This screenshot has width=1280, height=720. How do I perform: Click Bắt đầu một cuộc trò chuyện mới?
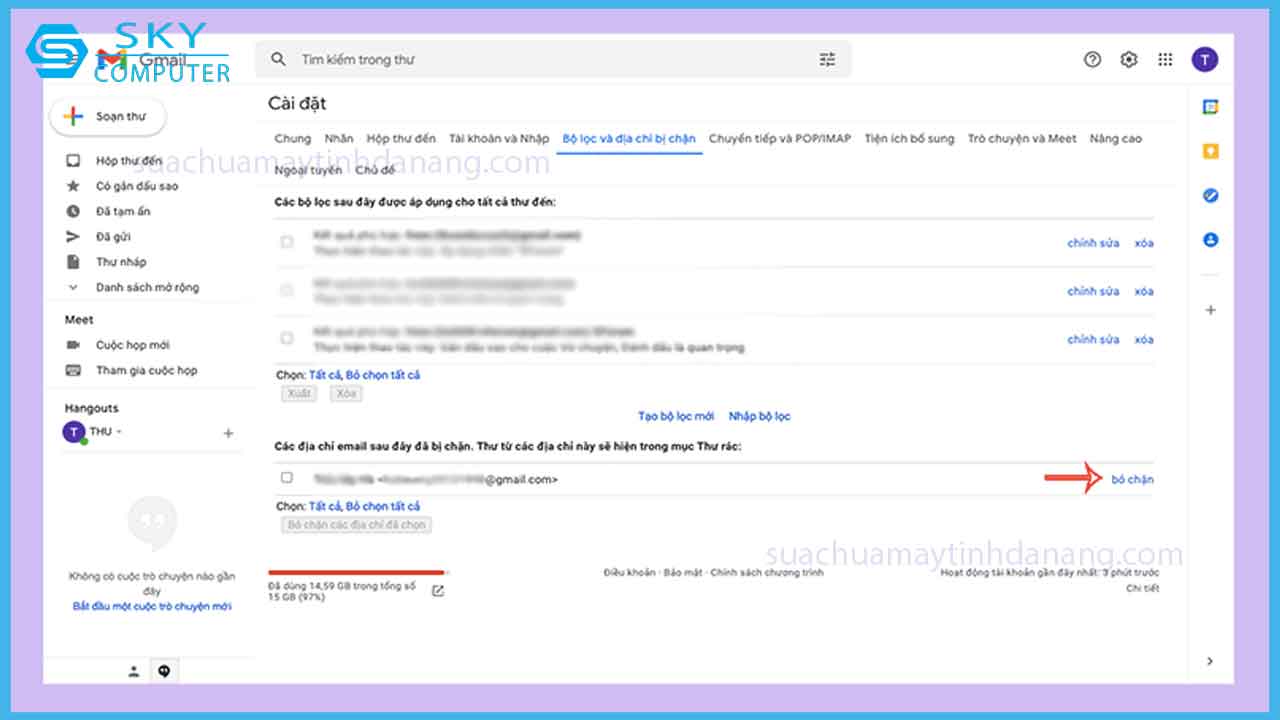coord(152,606)
